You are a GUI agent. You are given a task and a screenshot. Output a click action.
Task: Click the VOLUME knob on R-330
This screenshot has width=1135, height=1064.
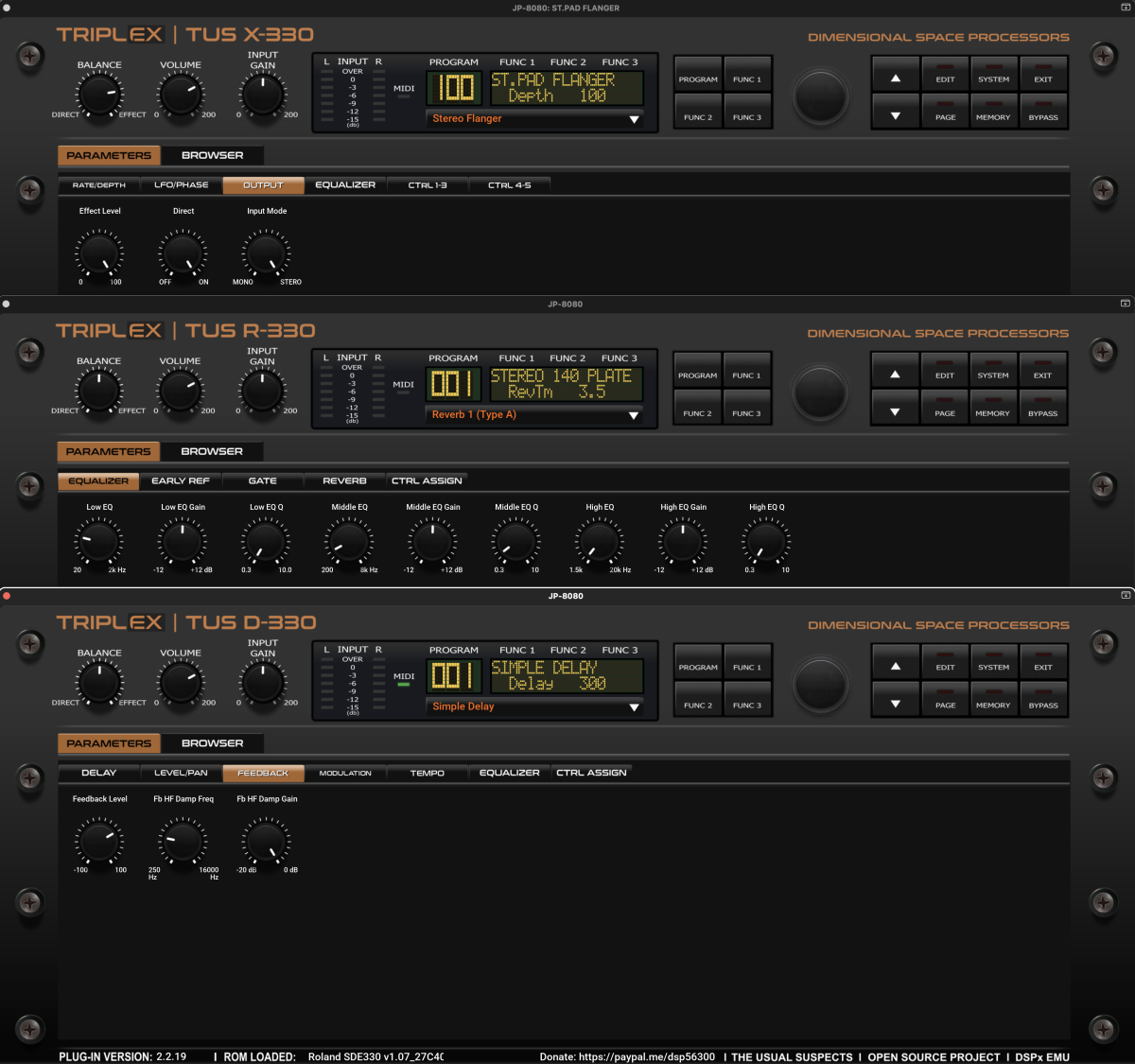tap(180, 391)
